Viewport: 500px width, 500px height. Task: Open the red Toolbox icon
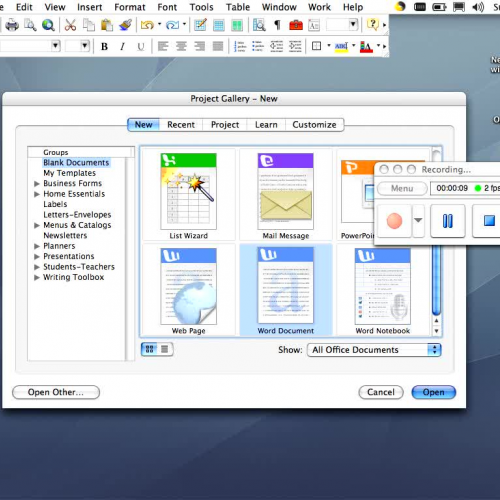296,25
